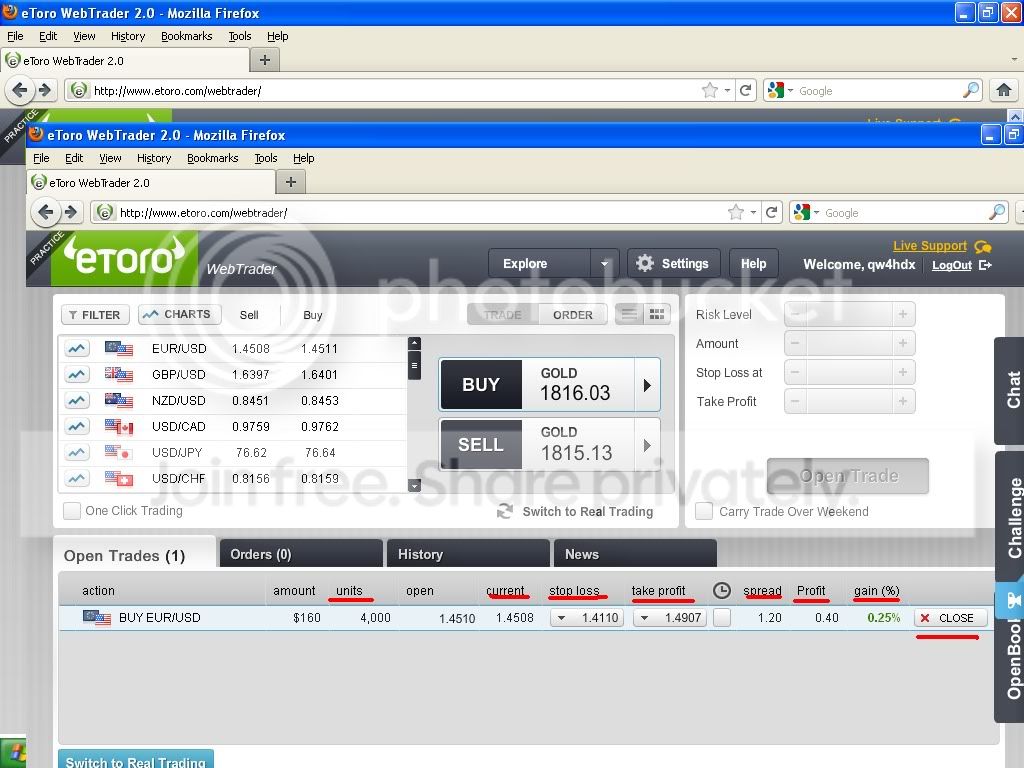
Task: Click the Settings gear button
Action: point(673,263)
